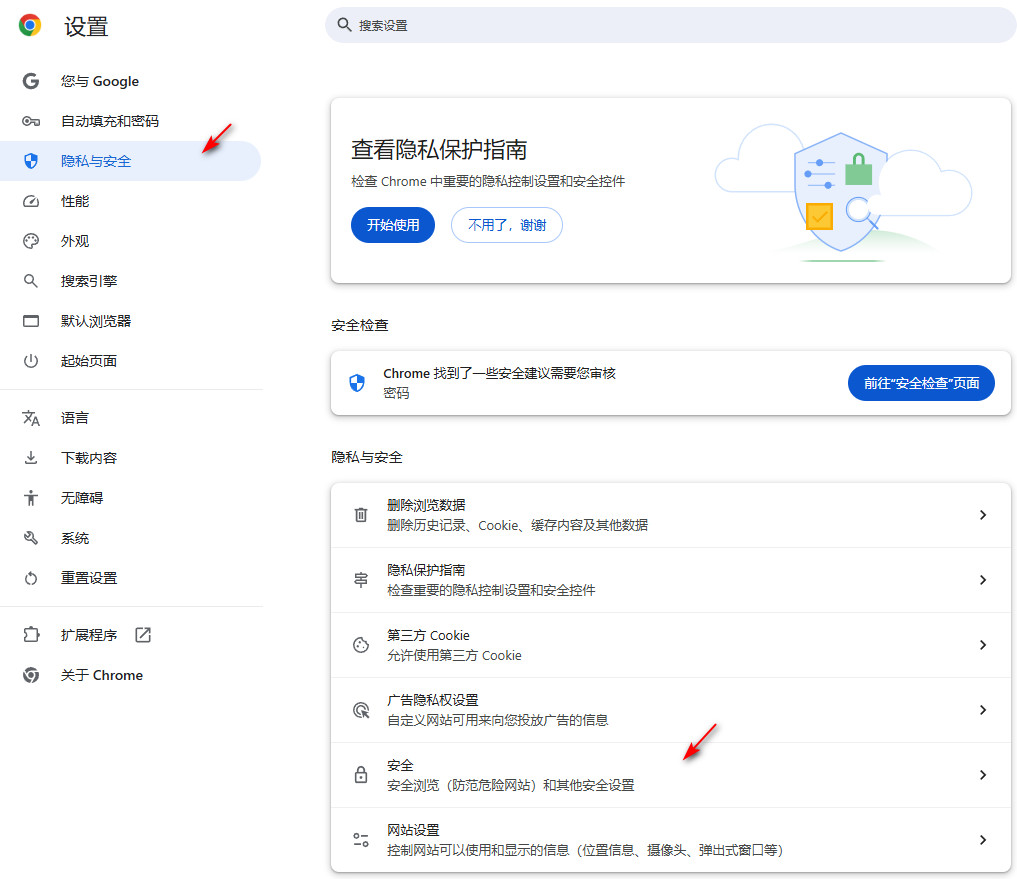Click the sliders icon for 网站设置
The image size is (1017, 879).
click(x=361, y=839)
